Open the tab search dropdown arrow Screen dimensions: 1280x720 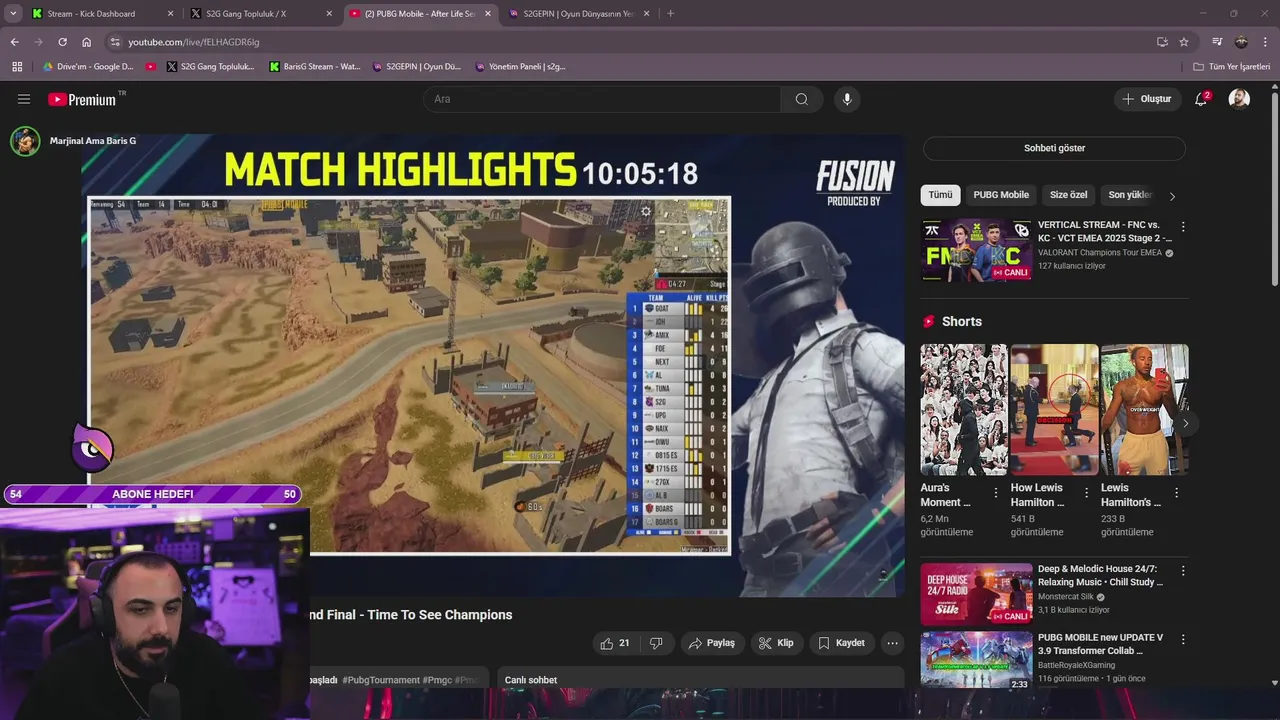point(13,14)
